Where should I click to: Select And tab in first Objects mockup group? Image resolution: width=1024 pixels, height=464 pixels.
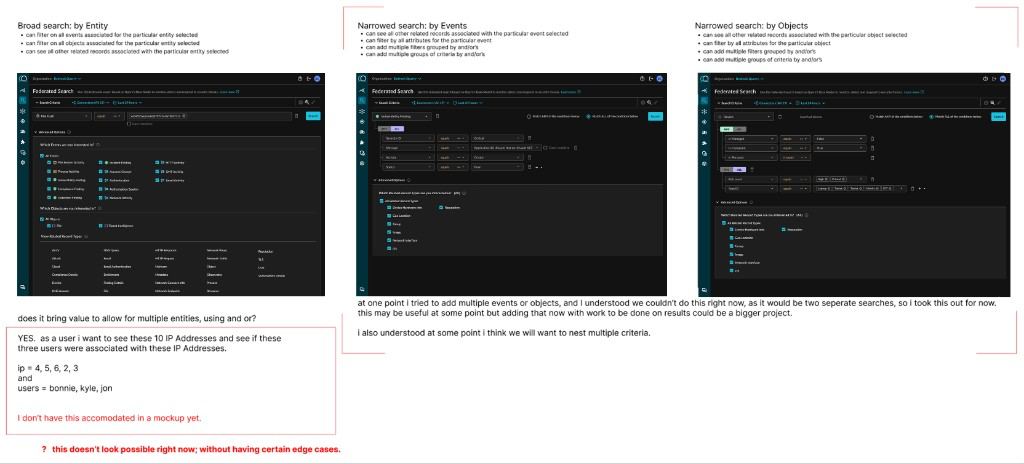click(x=727, y=129)
